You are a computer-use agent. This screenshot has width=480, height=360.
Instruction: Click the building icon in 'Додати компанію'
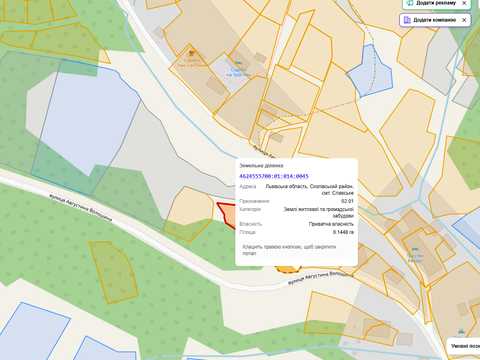407,20
